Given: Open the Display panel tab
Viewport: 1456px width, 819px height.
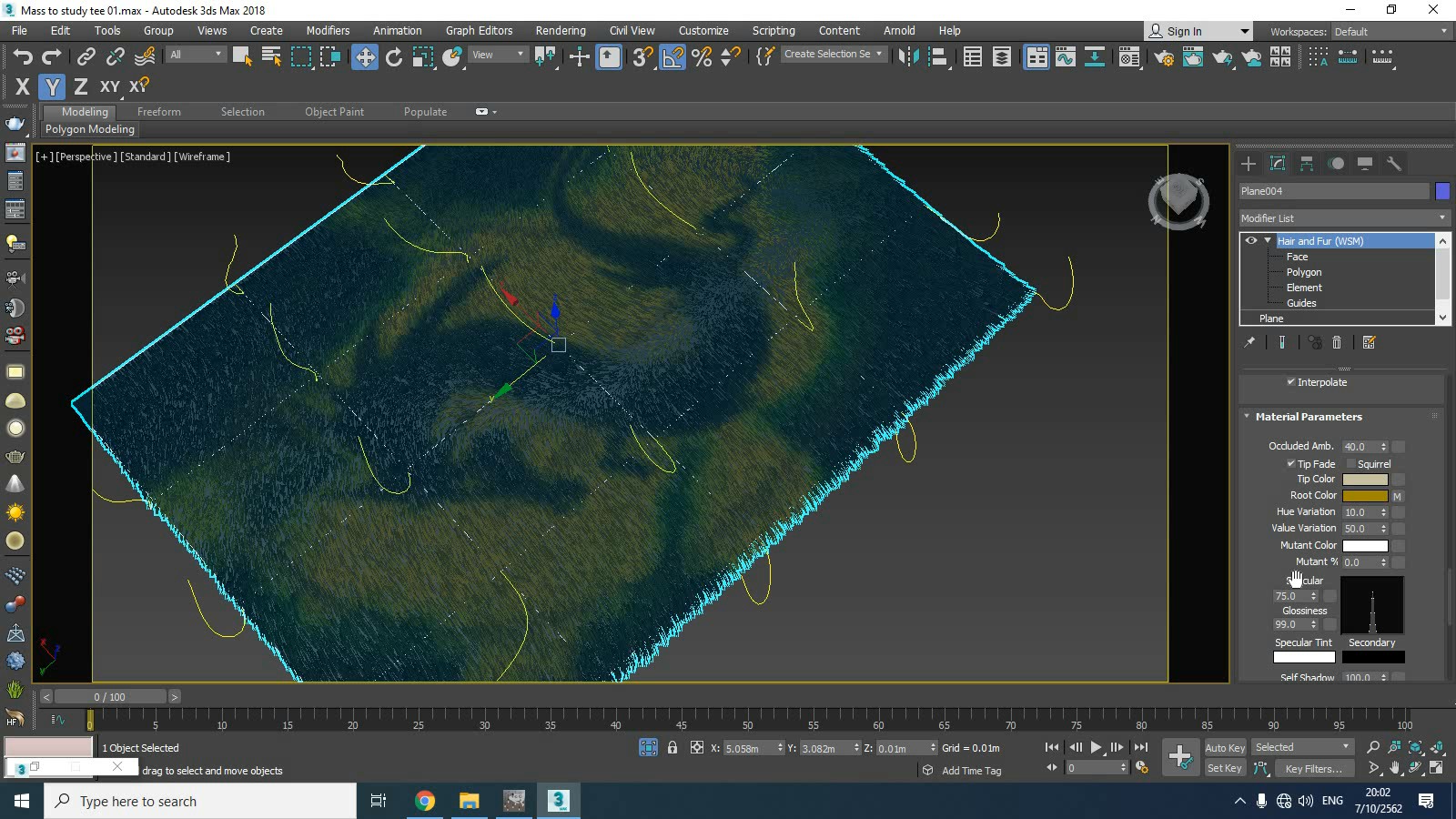Looking at the screenshot, I should point(1365,164).
